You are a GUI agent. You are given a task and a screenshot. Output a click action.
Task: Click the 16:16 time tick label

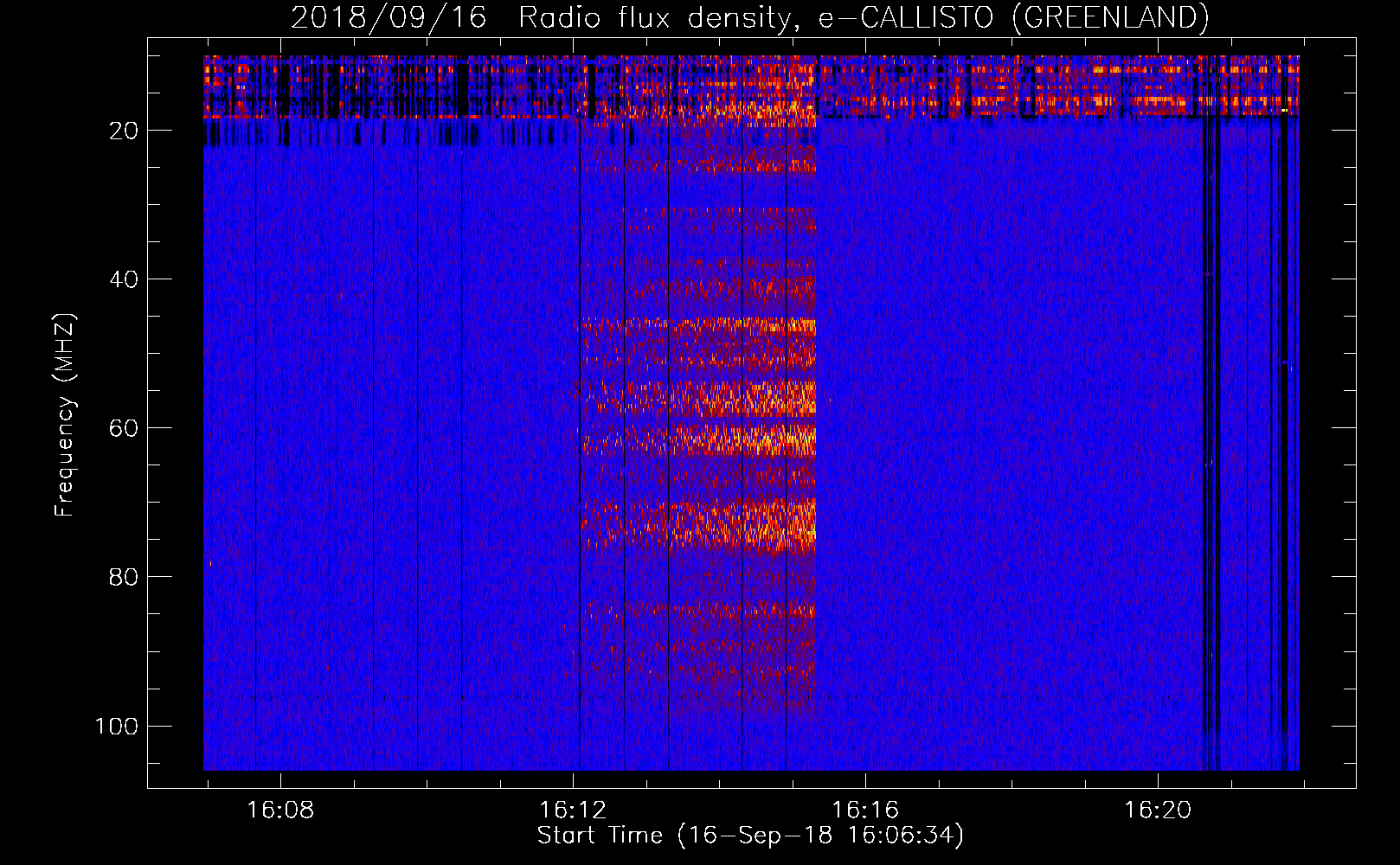click(865, 811)
